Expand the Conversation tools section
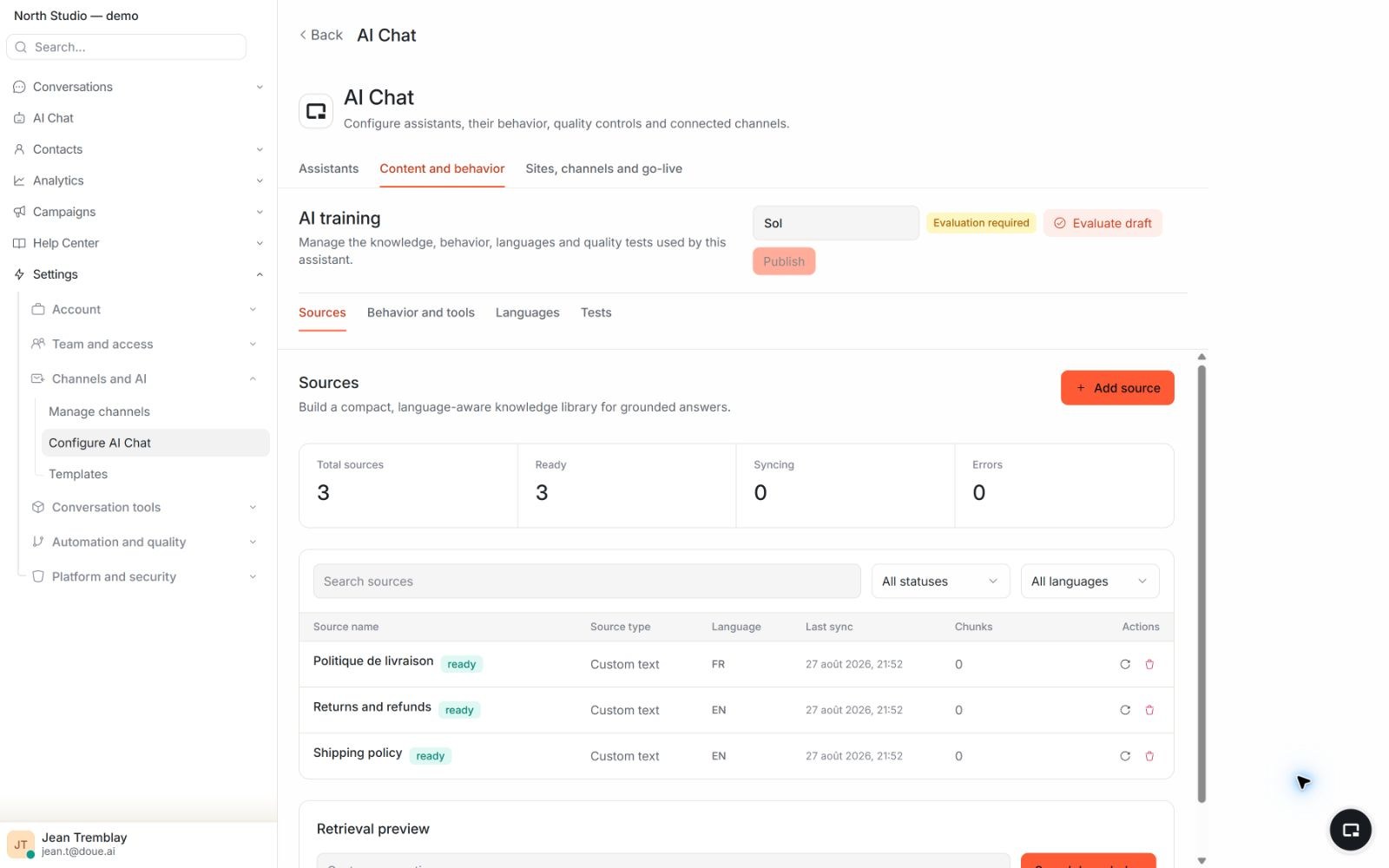1389x868 pixels. click(x=144, y=508)
